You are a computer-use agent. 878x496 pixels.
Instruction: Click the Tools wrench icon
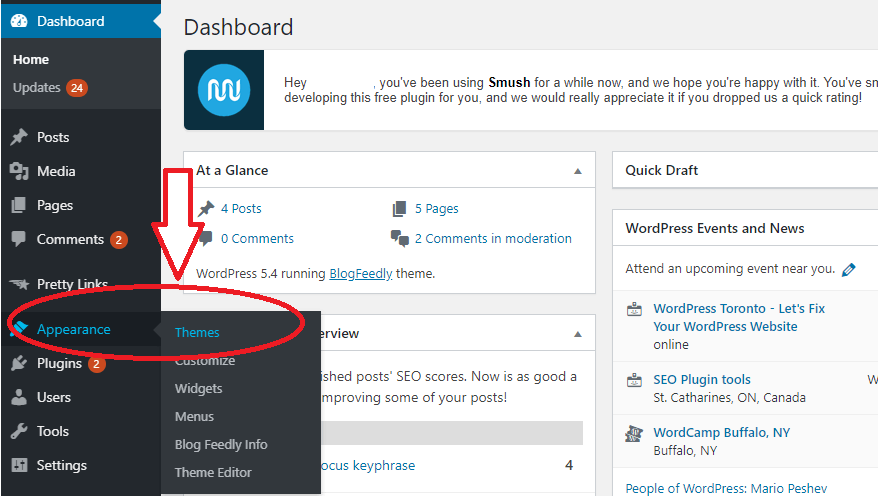19,431
